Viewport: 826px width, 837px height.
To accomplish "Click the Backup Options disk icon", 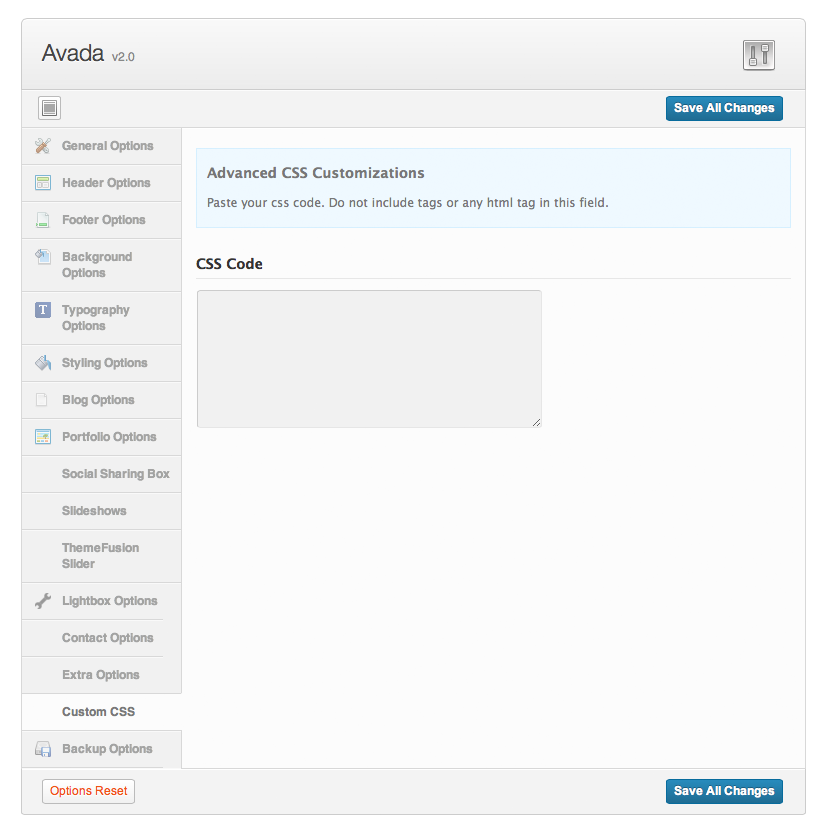I will 43,749.
